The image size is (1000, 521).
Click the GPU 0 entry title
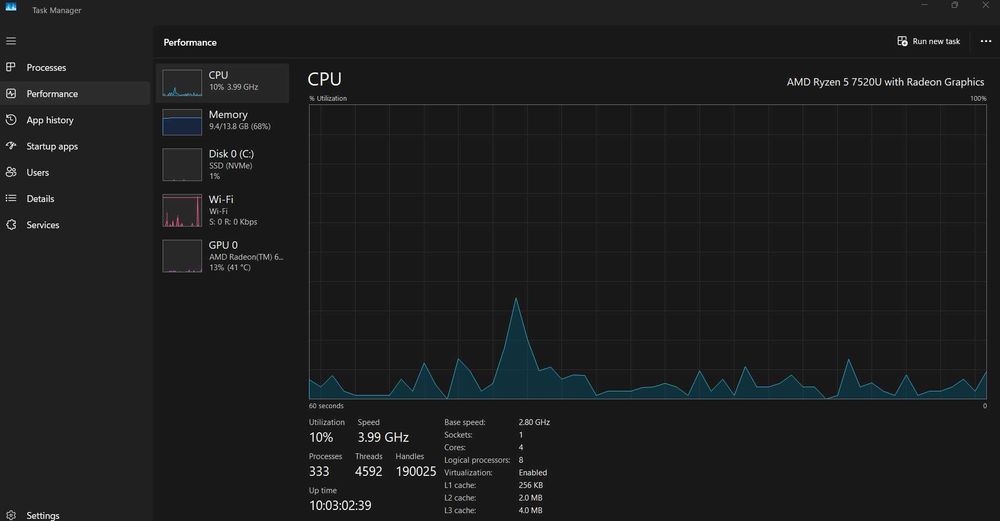pyautogui.click(x=223, y=245)
